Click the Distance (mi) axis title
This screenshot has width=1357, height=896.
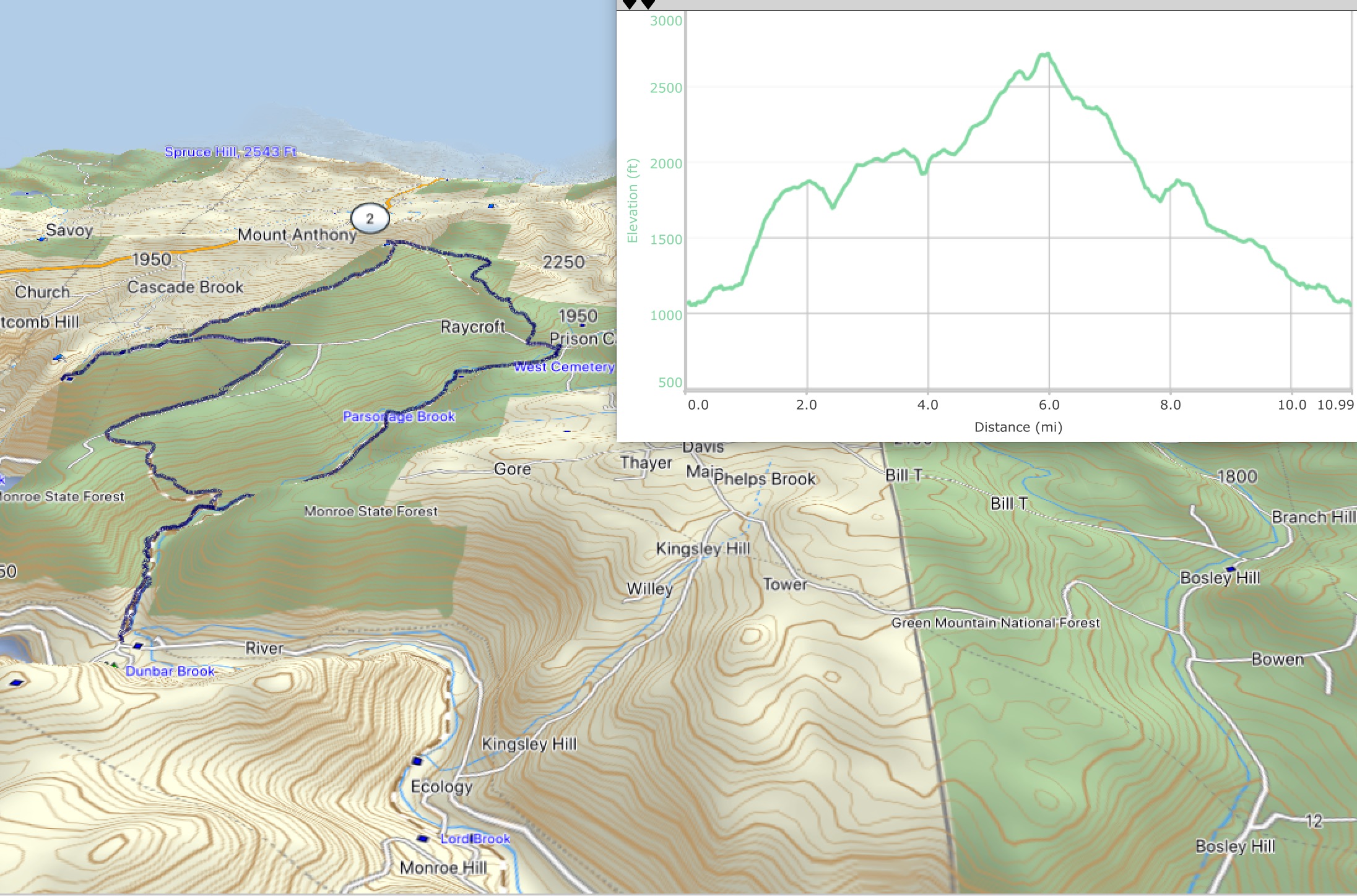coord(1018,427)
